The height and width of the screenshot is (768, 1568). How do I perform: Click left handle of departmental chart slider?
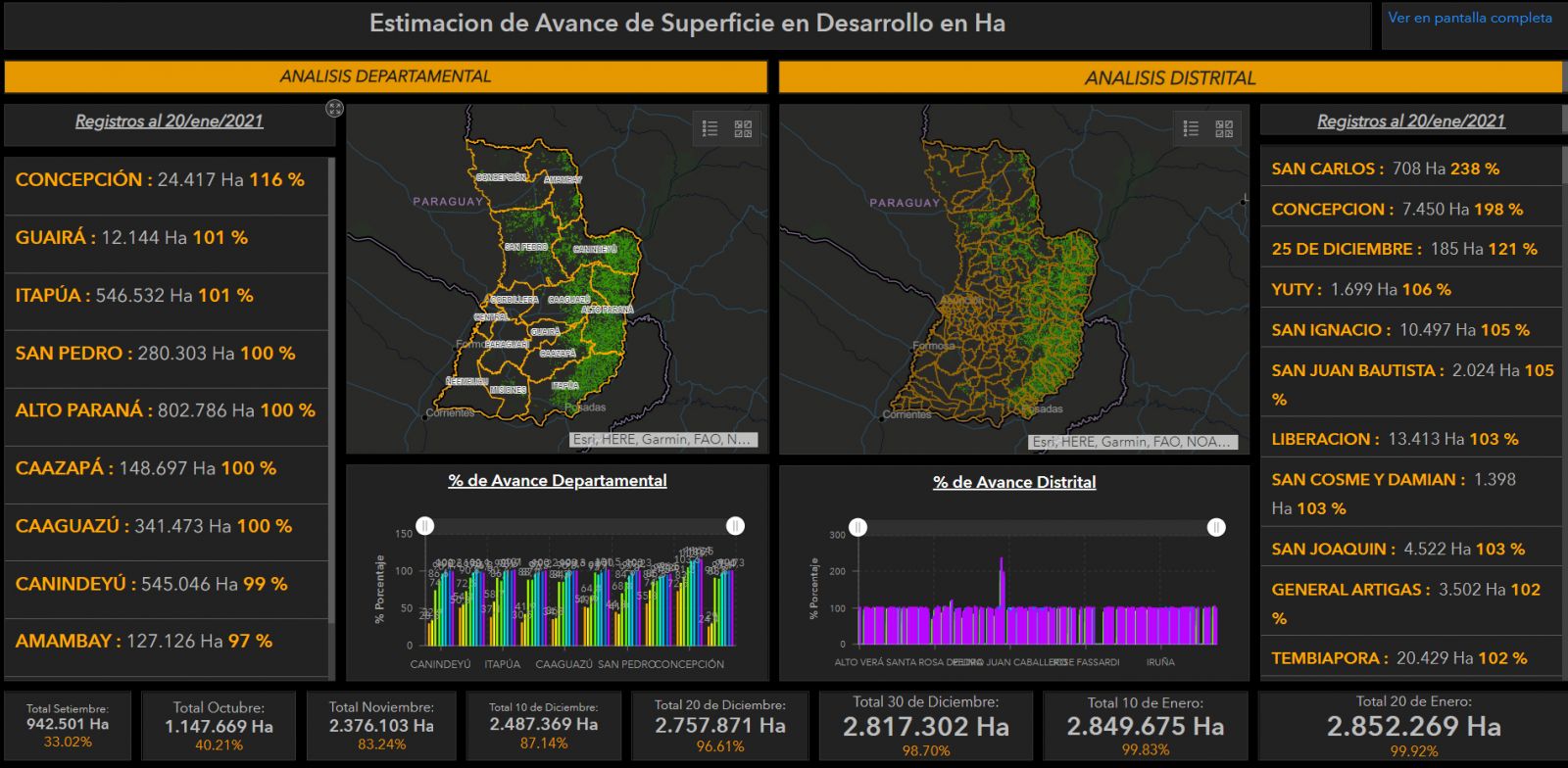[424, 526]
